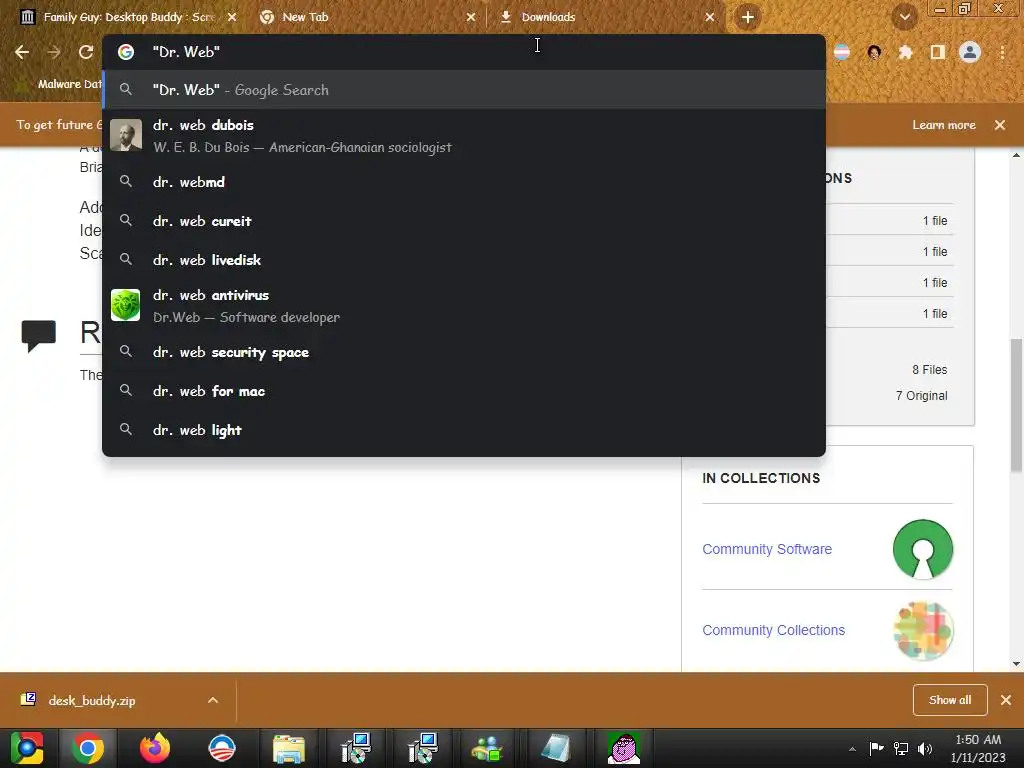Click the avatar extension icon in toolbar

874,52
